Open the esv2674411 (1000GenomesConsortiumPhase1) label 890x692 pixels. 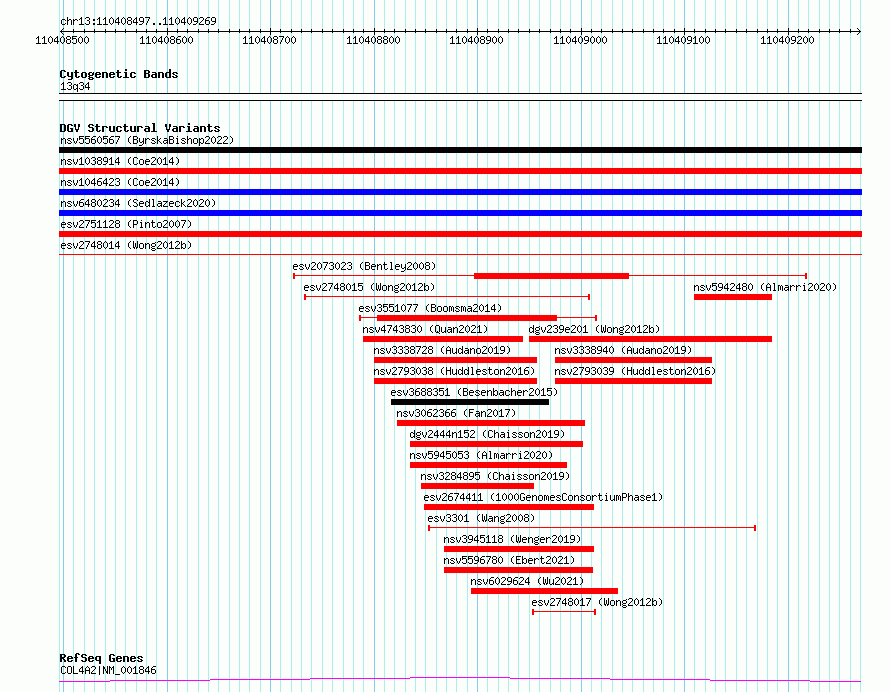pos(544,497)
